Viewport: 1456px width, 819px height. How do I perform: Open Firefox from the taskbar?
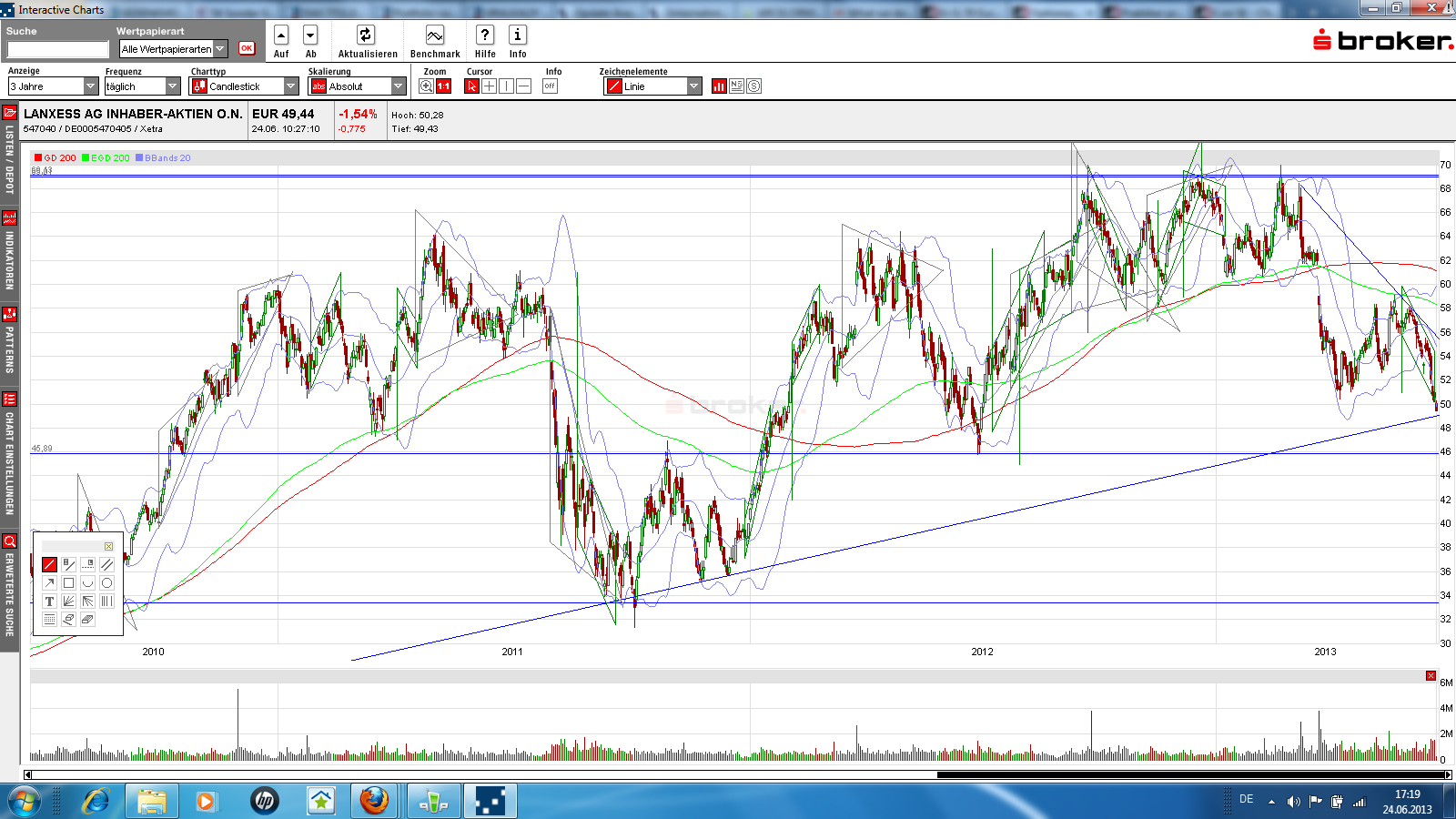pyautogui.click(x=374, y=802)
